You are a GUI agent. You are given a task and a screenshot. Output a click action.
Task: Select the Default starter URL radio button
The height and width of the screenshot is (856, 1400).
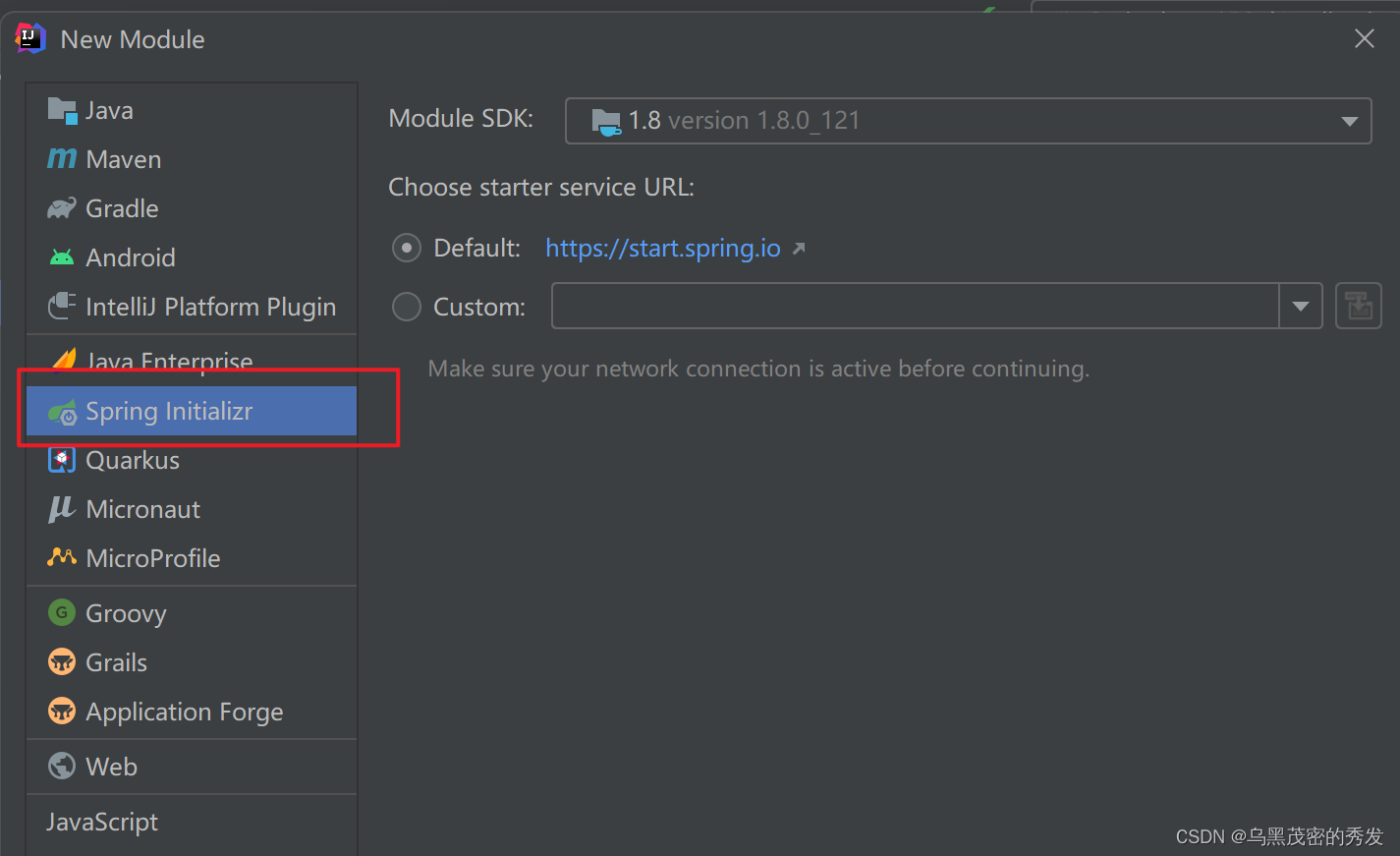click(x=407, y=248)
